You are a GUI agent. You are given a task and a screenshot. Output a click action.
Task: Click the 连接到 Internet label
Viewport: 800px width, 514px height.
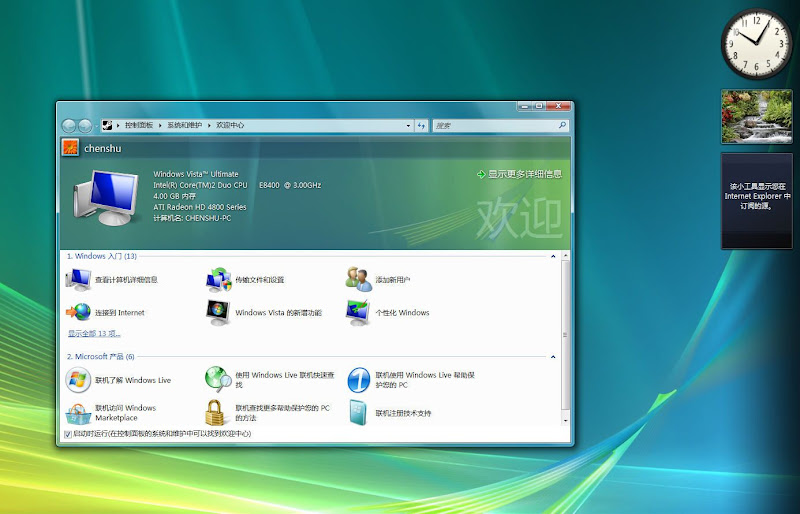(x=119, y=313)
